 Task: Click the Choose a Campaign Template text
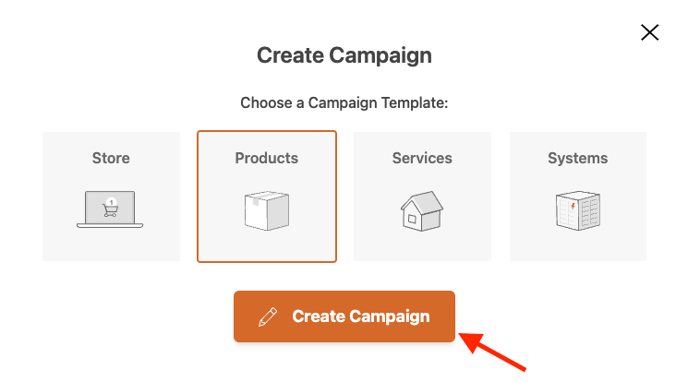[x=344, y=103]
